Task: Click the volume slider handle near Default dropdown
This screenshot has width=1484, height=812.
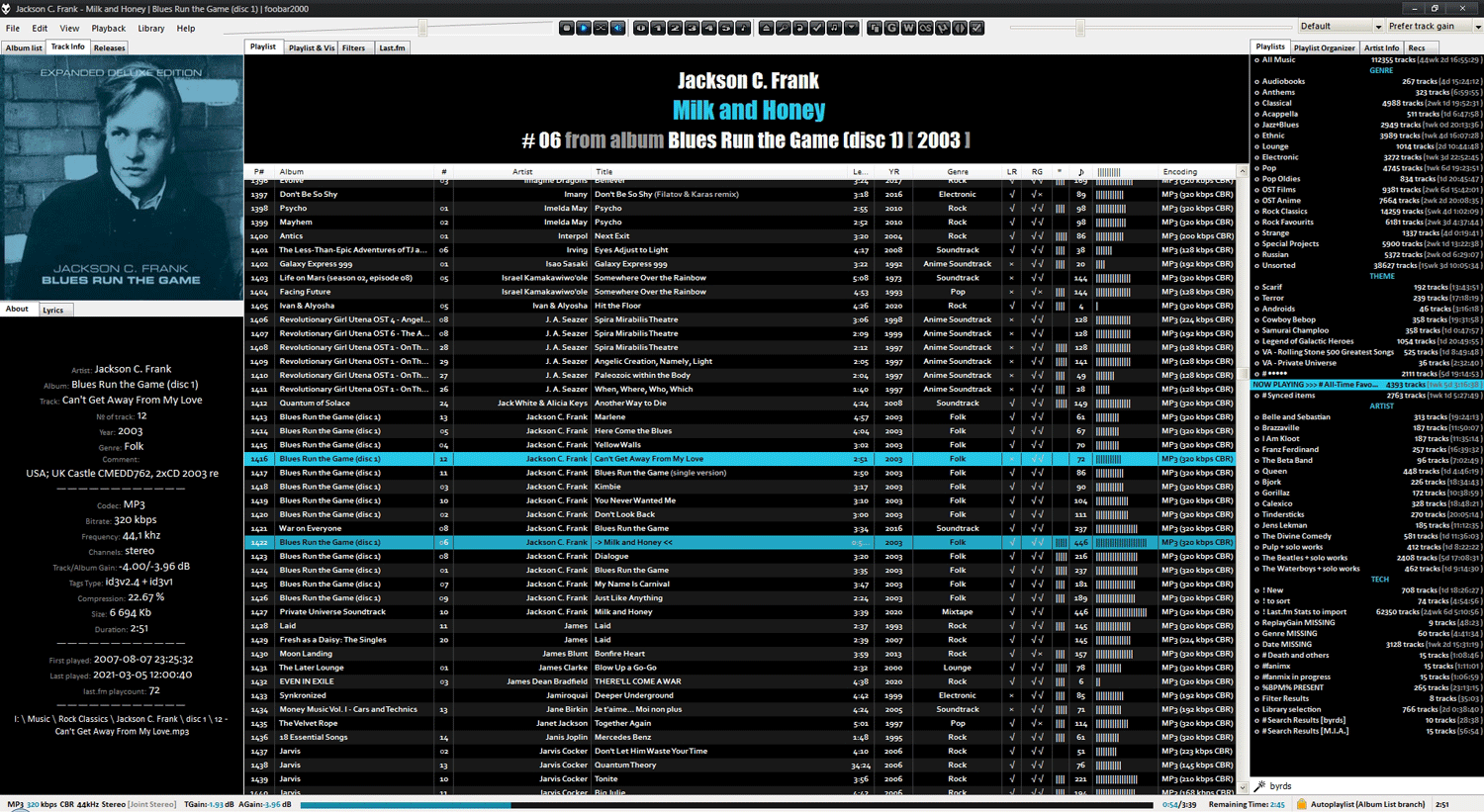Action: click(1079, 28)
